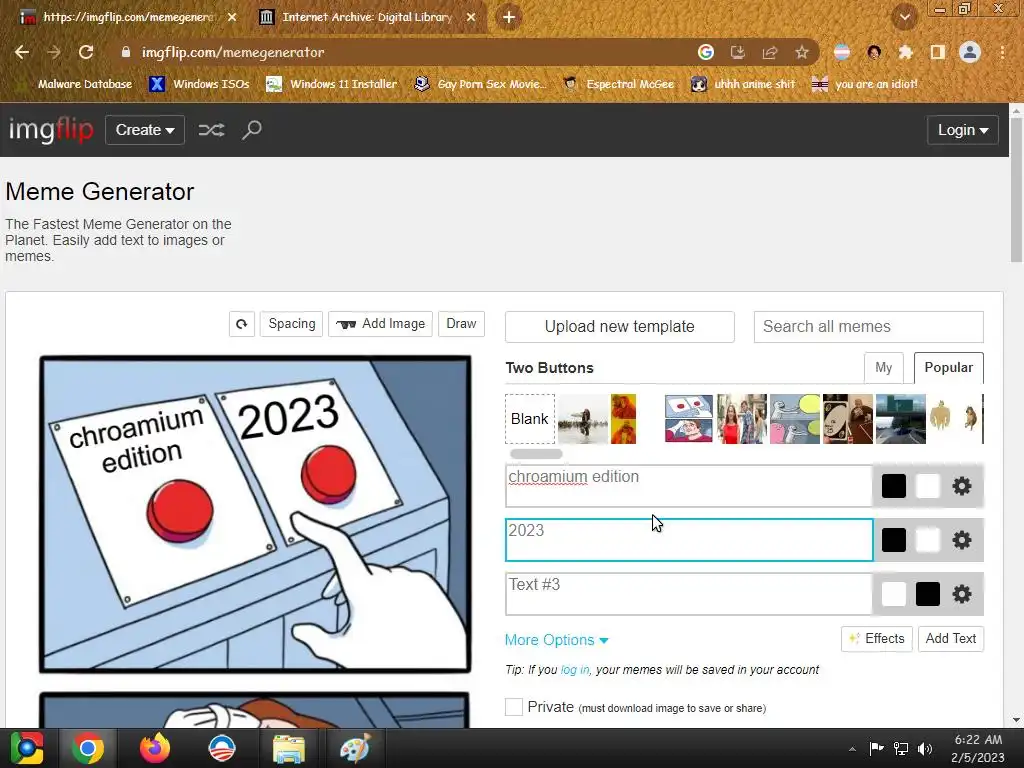Switch to the Popular templates tab
This screenshot has width=1024, height=768.
pyautogui.click(x=948, y=368)
